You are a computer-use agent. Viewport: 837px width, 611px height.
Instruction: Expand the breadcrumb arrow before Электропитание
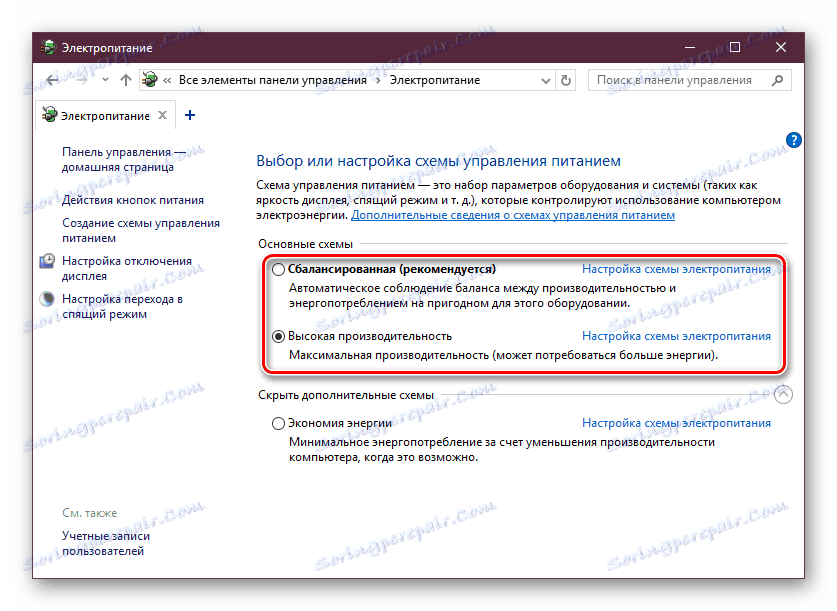coord(378,81)
